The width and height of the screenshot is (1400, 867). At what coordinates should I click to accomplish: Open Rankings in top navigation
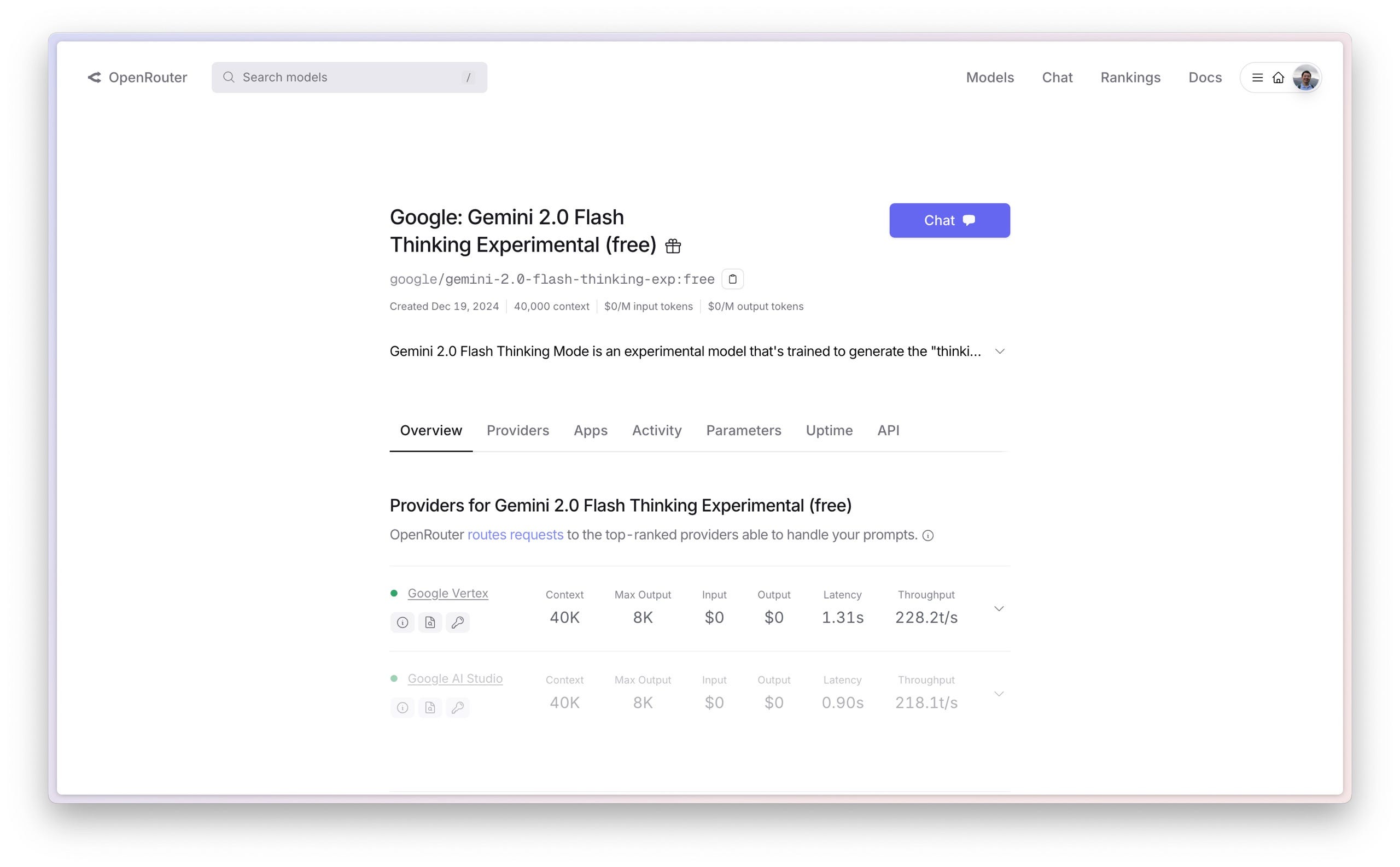point(1130,78)
